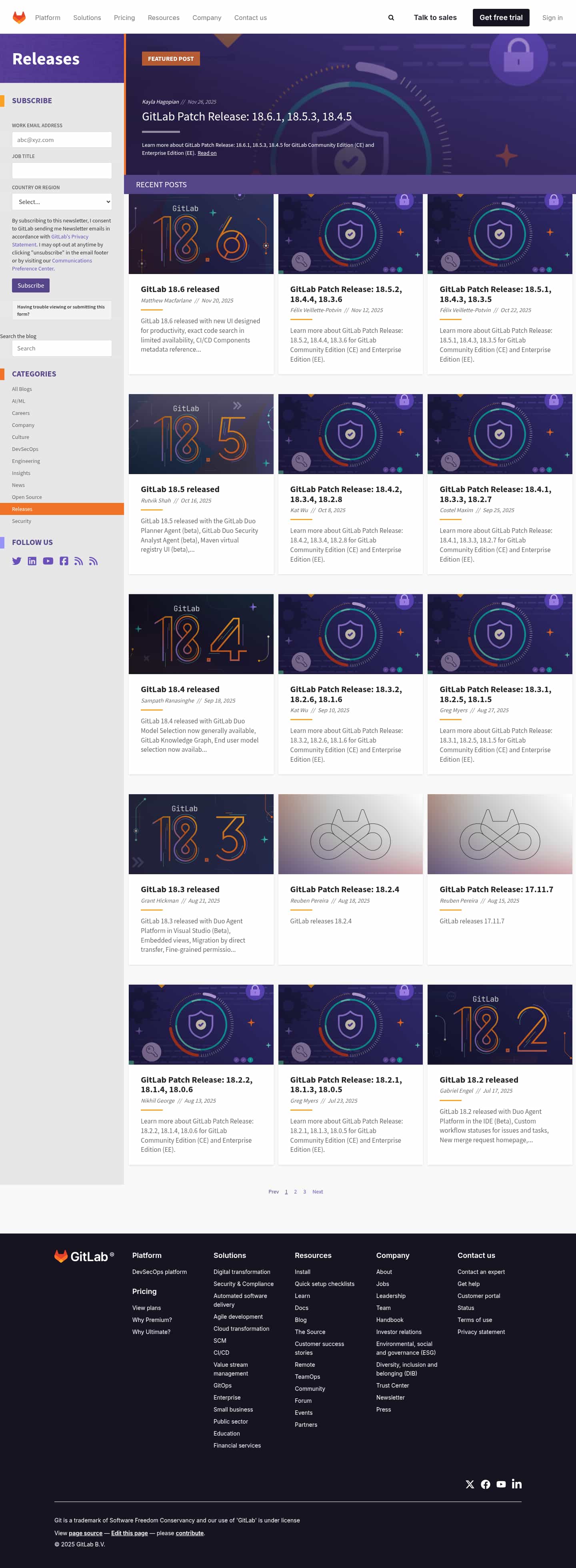Expand the Country or Region select

point(62,202)
